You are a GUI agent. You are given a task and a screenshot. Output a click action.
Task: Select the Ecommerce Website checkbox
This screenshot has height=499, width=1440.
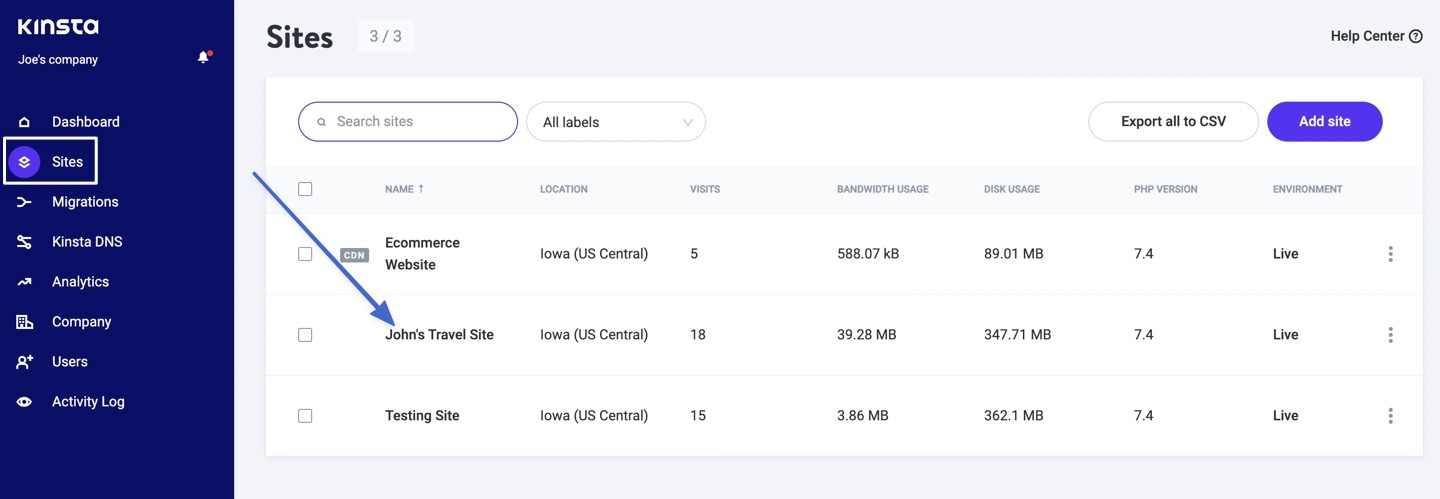point(305,254)
